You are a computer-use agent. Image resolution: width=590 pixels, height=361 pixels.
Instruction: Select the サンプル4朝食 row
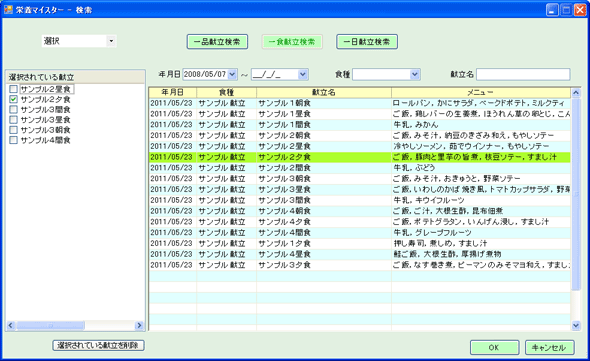tap(360, 211)
